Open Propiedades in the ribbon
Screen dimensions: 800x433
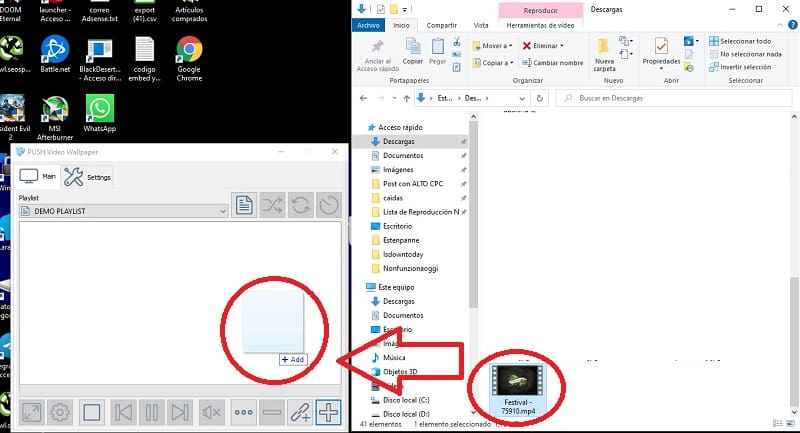(x=661, y=54)
